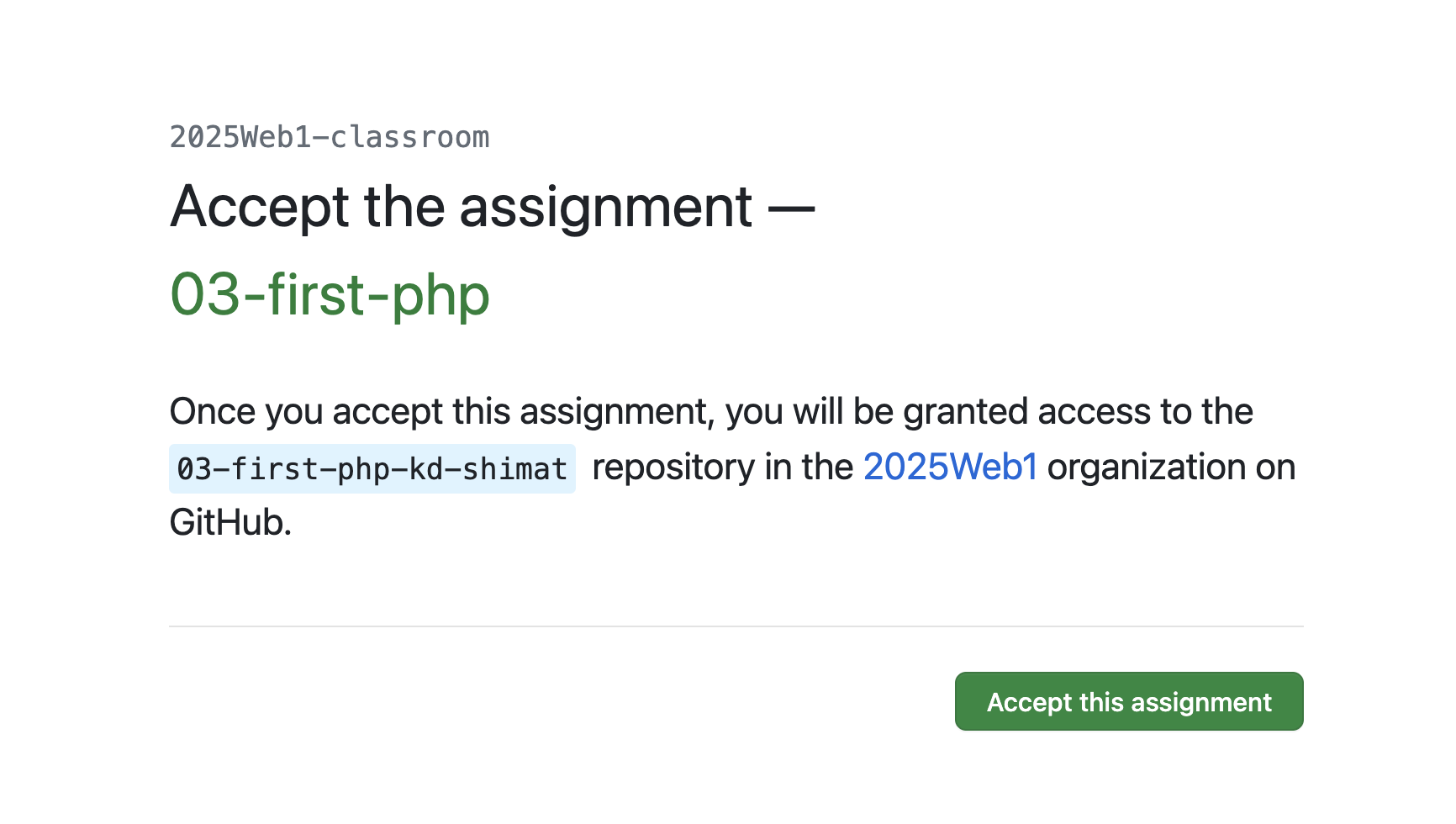Click the Accept this assignment button
The width and height of the screenshot is (1456, 824).
[x=1129, y=701]
